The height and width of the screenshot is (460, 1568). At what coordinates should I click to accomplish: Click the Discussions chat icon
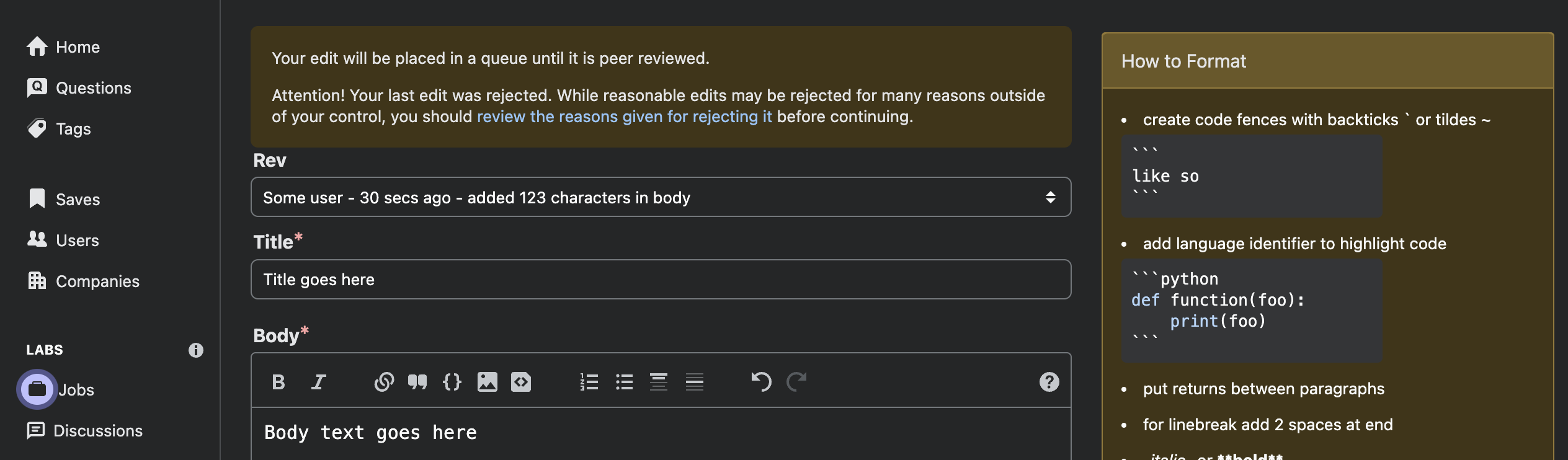(36, 430)
